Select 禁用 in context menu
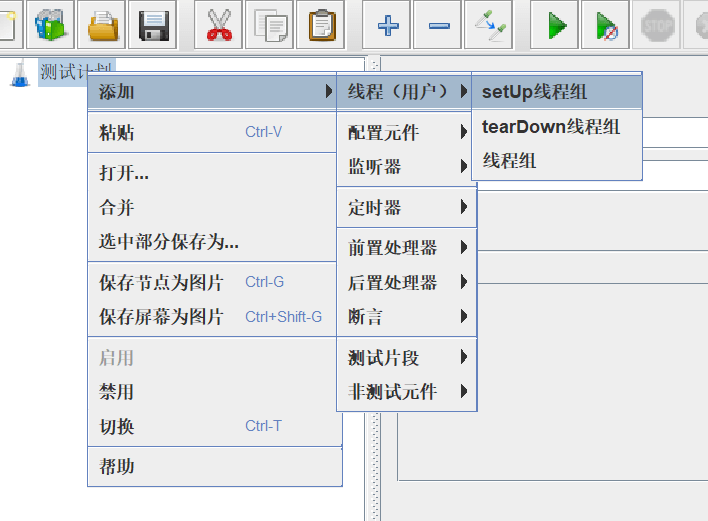The image size is (708, 521). tap(212, 392)
